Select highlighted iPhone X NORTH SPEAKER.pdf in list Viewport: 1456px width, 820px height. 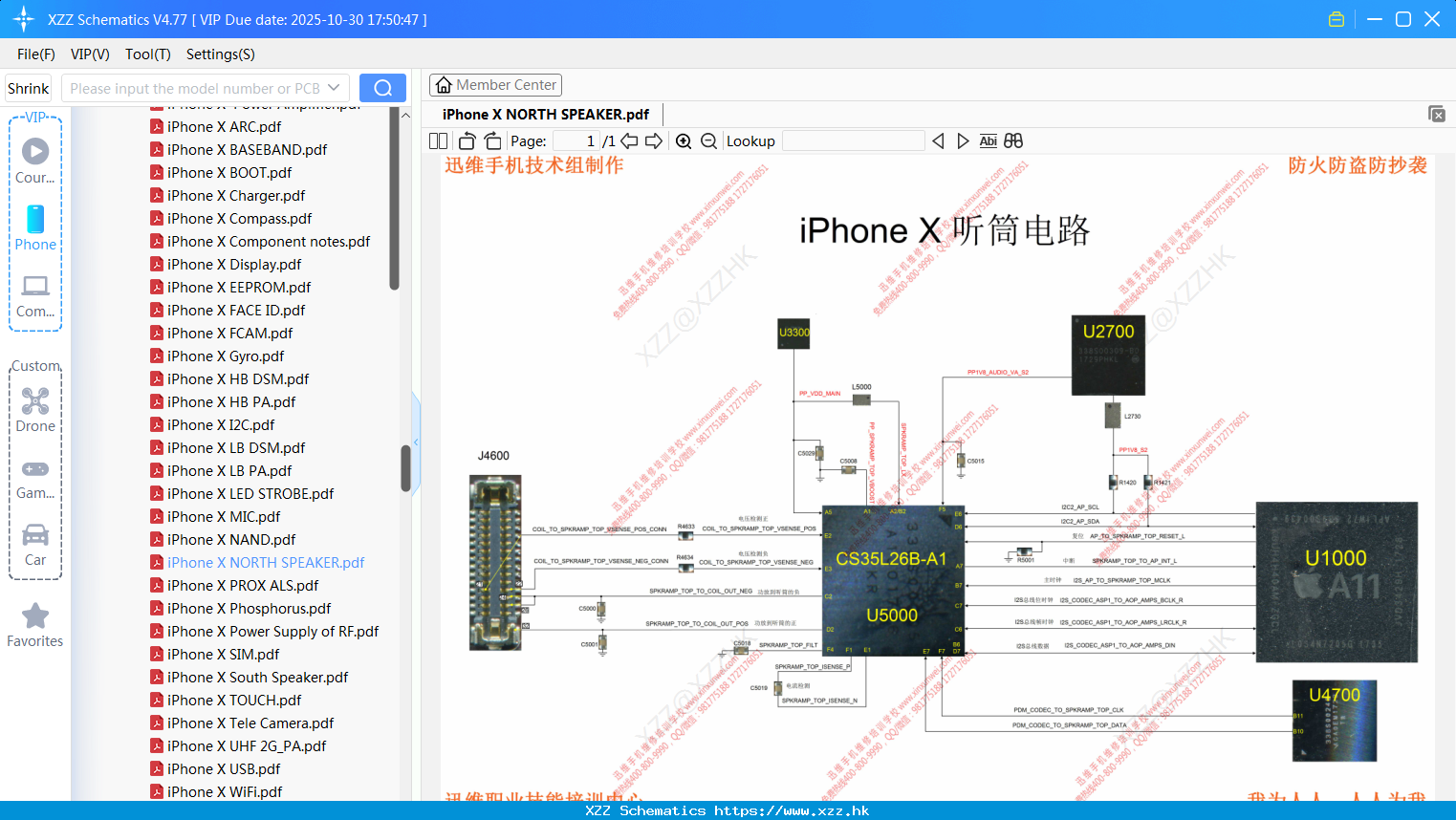tap(266, 562)
